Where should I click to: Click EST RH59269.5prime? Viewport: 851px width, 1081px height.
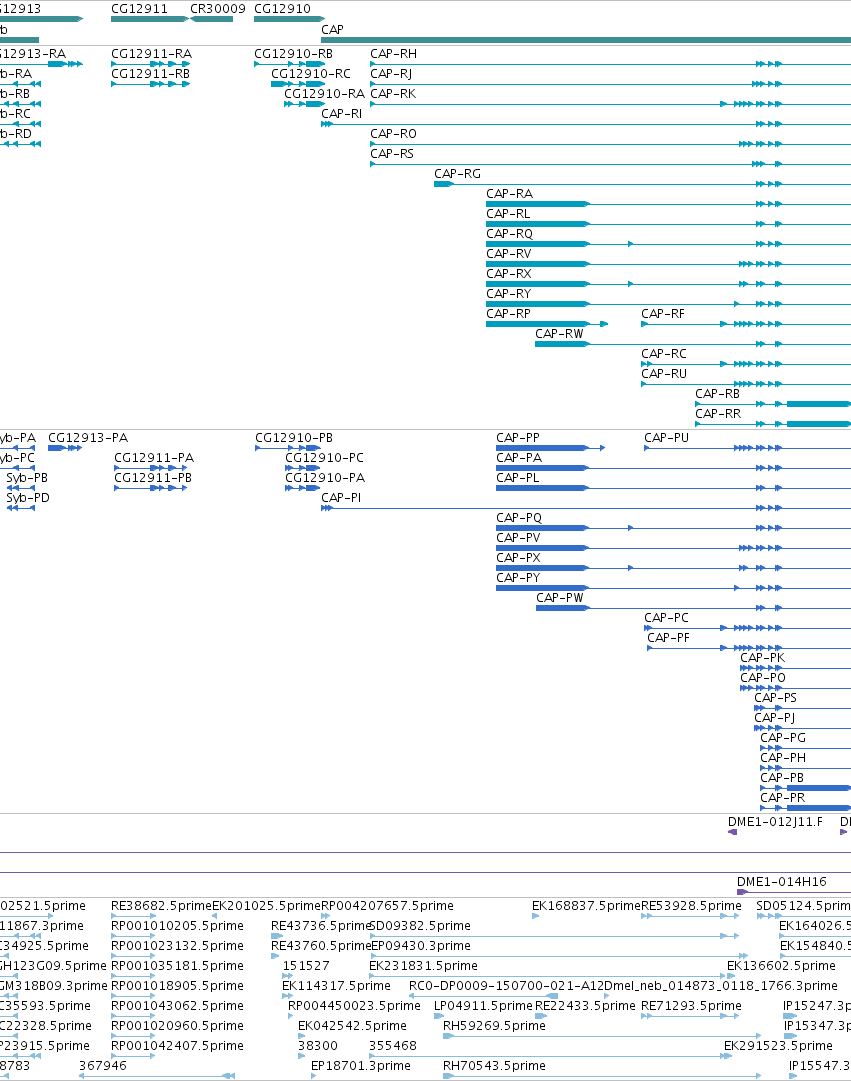coord(494,1026)
